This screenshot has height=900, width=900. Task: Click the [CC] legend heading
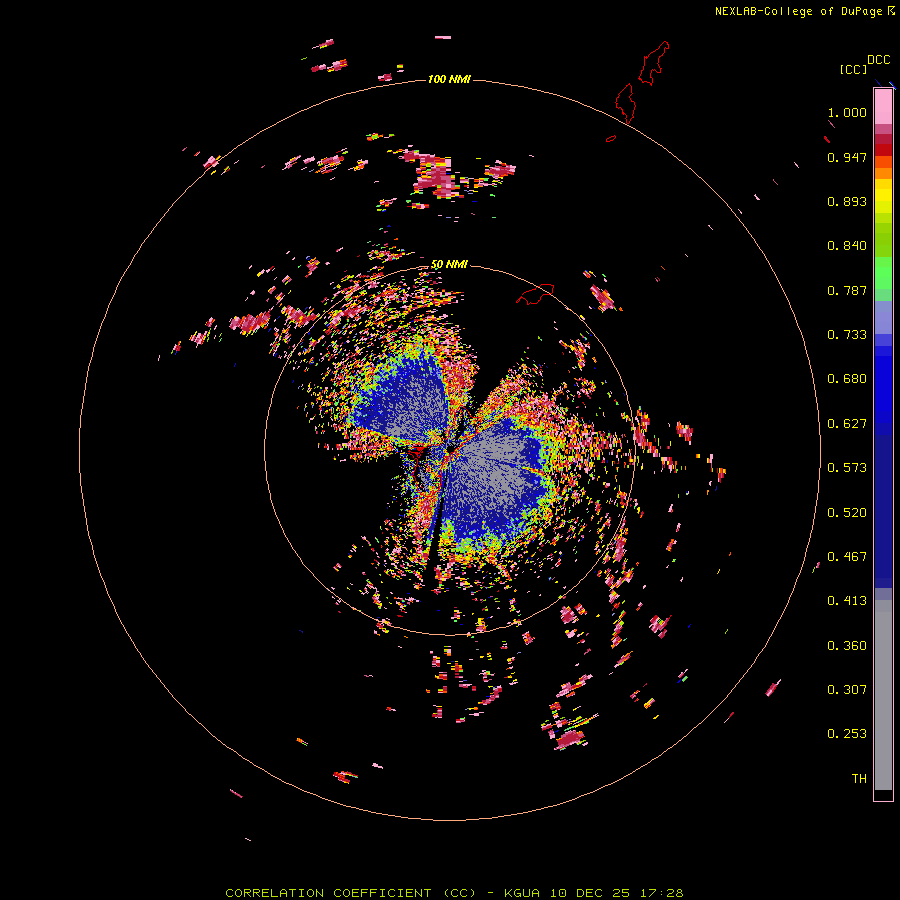pos(853,69)
